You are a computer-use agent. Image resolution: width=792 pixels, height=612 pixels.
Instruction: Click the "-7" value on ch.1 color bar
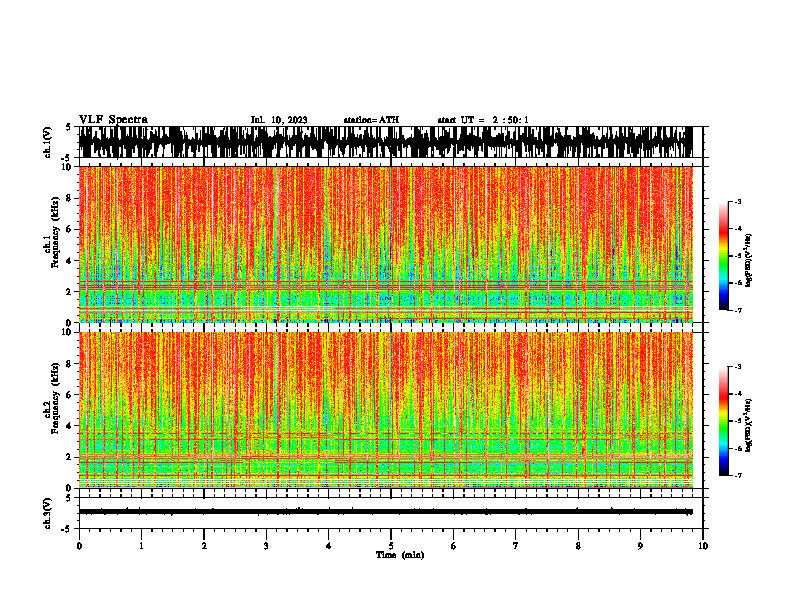point(737,310)
